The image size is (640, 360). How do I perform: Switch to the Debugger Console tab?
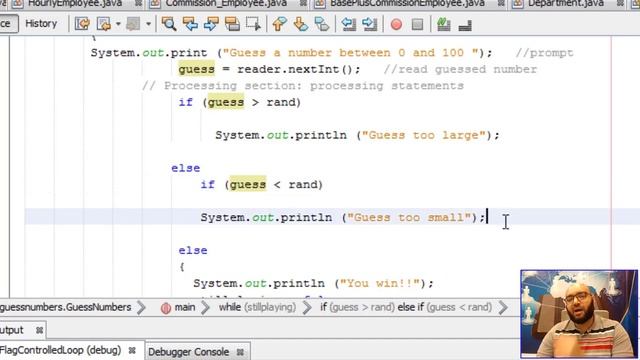pos(188,351)
